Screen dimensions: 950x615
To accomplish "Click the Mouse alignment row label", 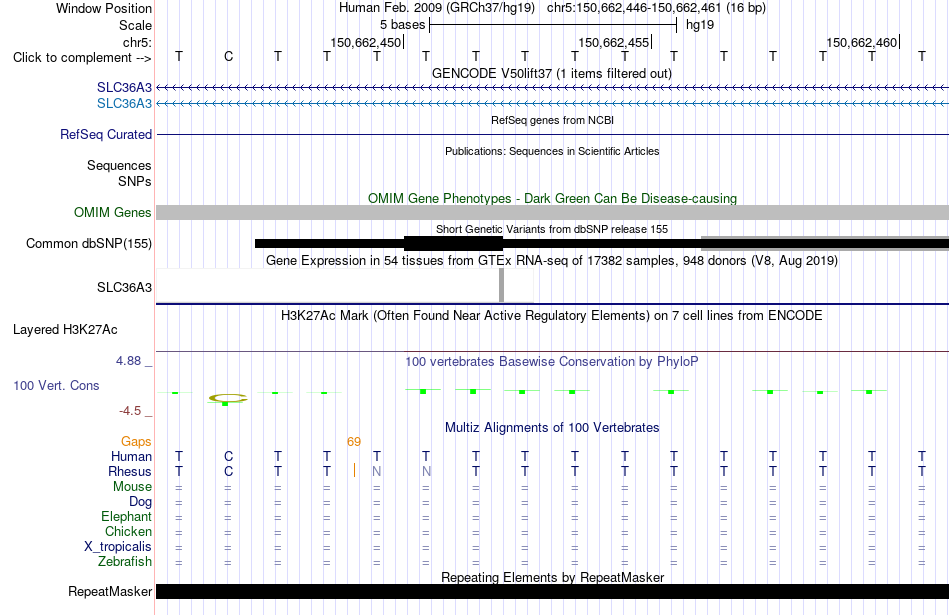I will (x=132, y=487).
